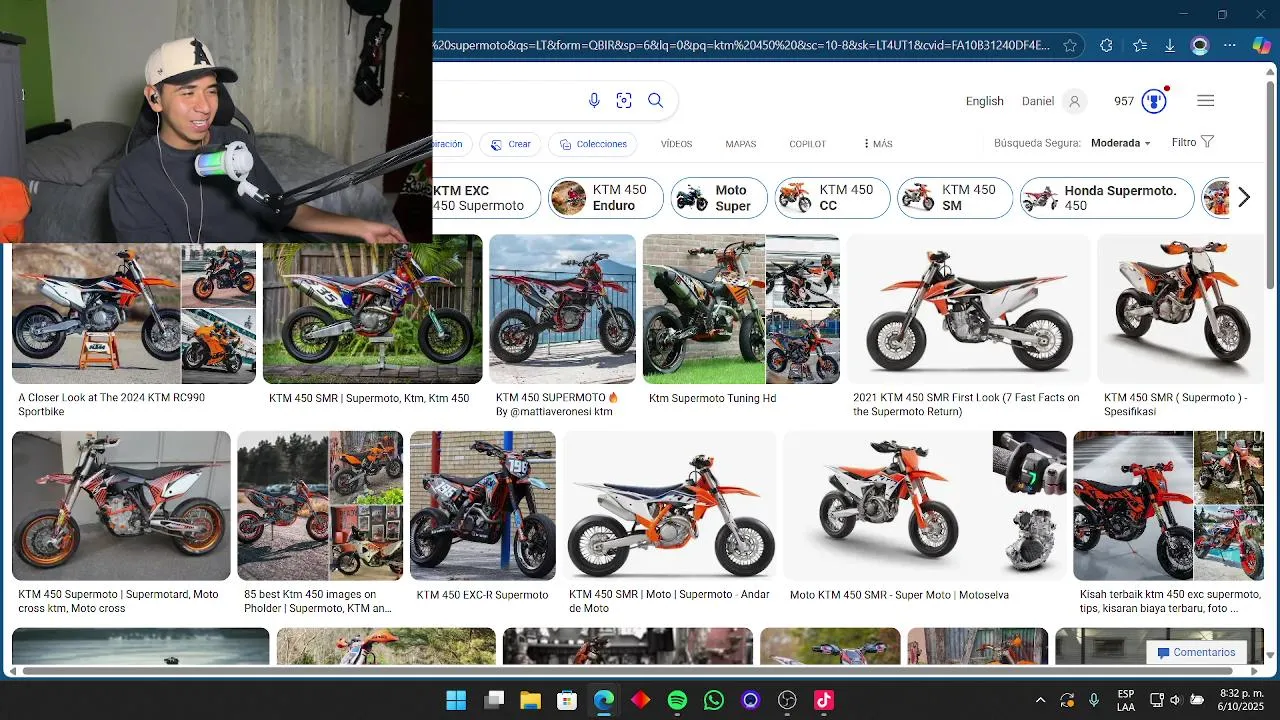Image resolution: width=1280 pixels, height=720 pixels.
Task: Open the Comentarios feedback button
Action: (1196, 653)
